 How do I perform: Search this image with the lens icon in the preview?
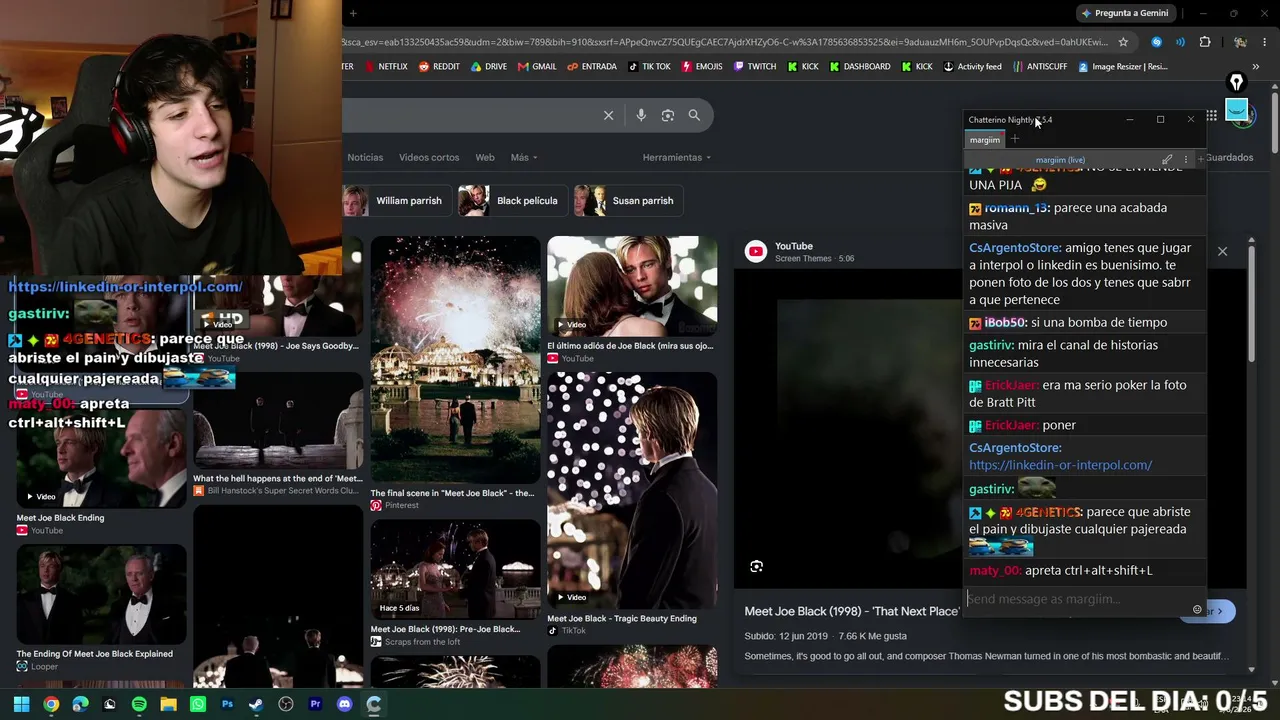point(757,567)
